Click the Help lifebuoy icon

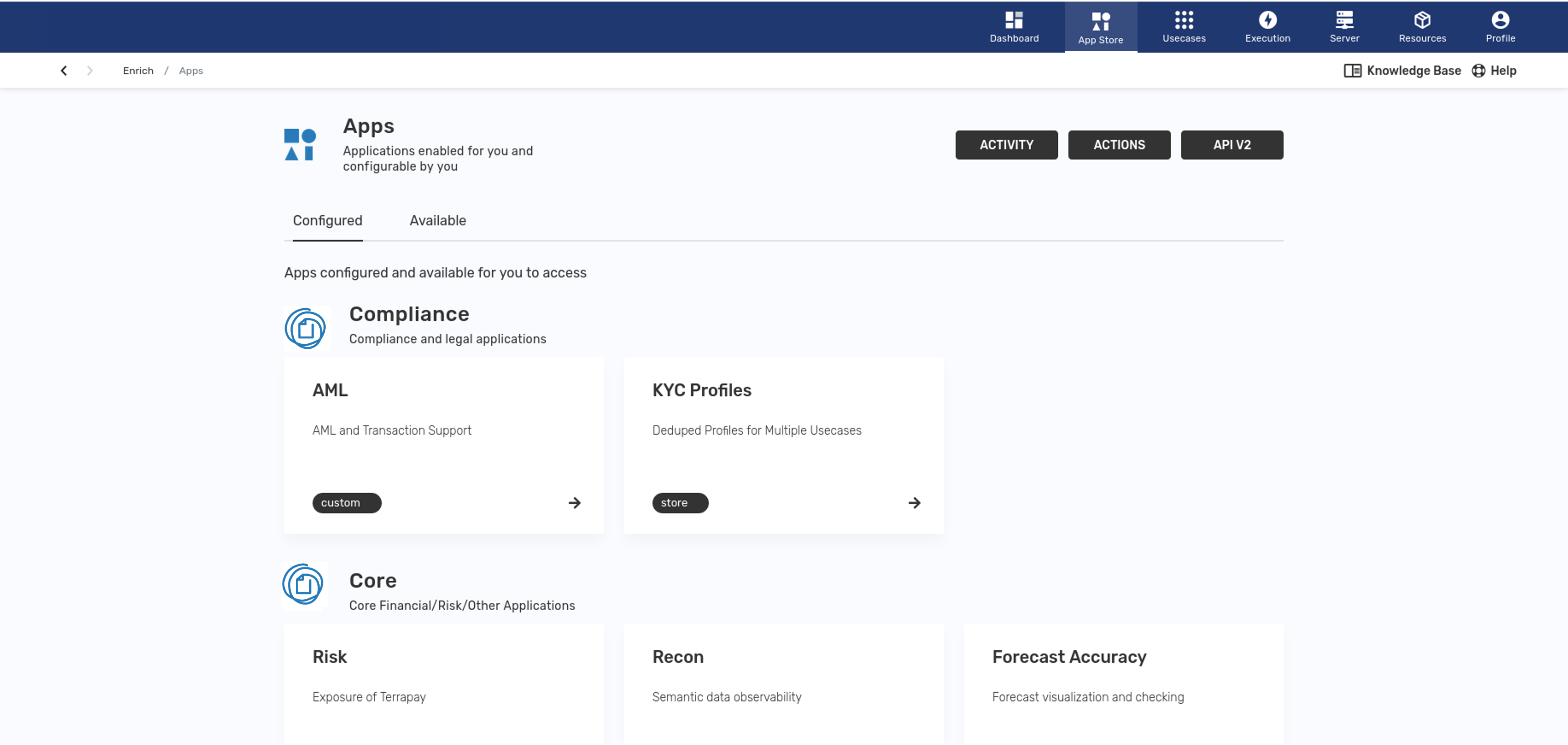pyautogui.click(x=1478, y=71)
